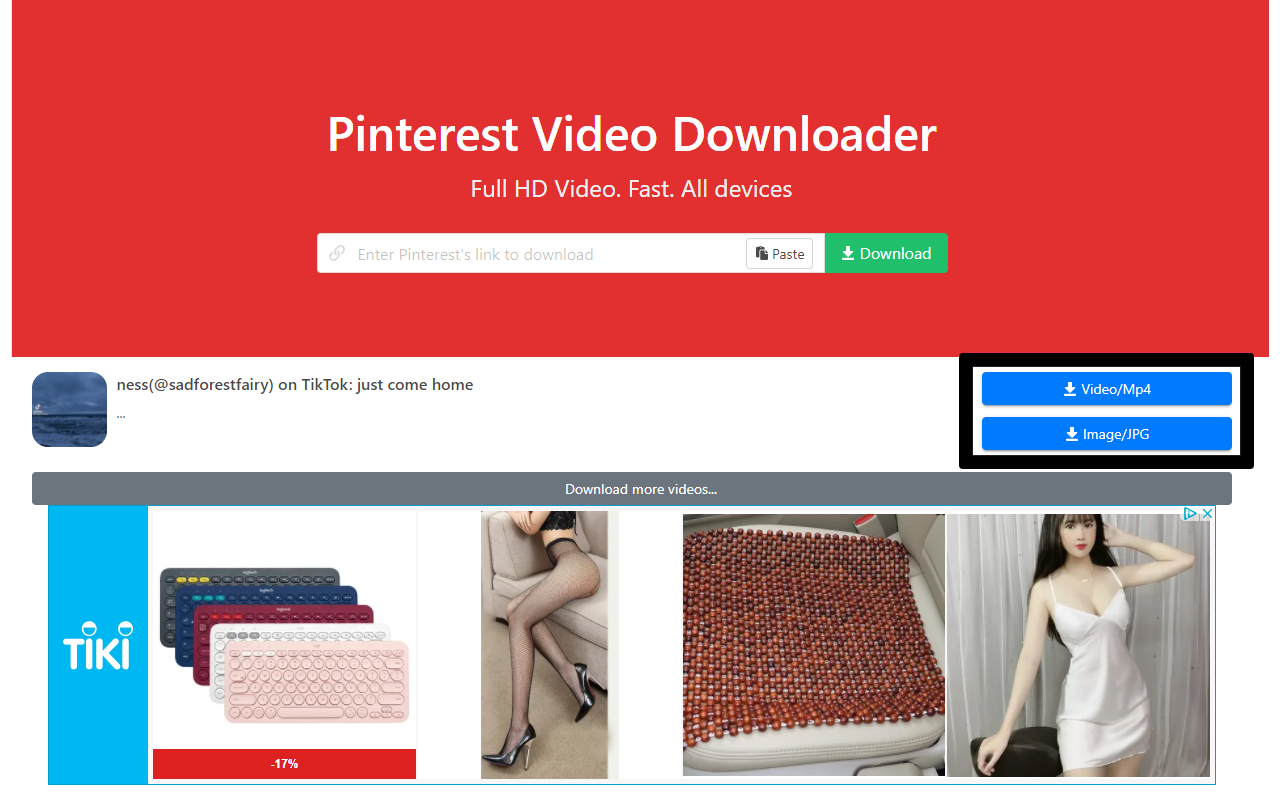Click the green Download button

coord(886,253)
